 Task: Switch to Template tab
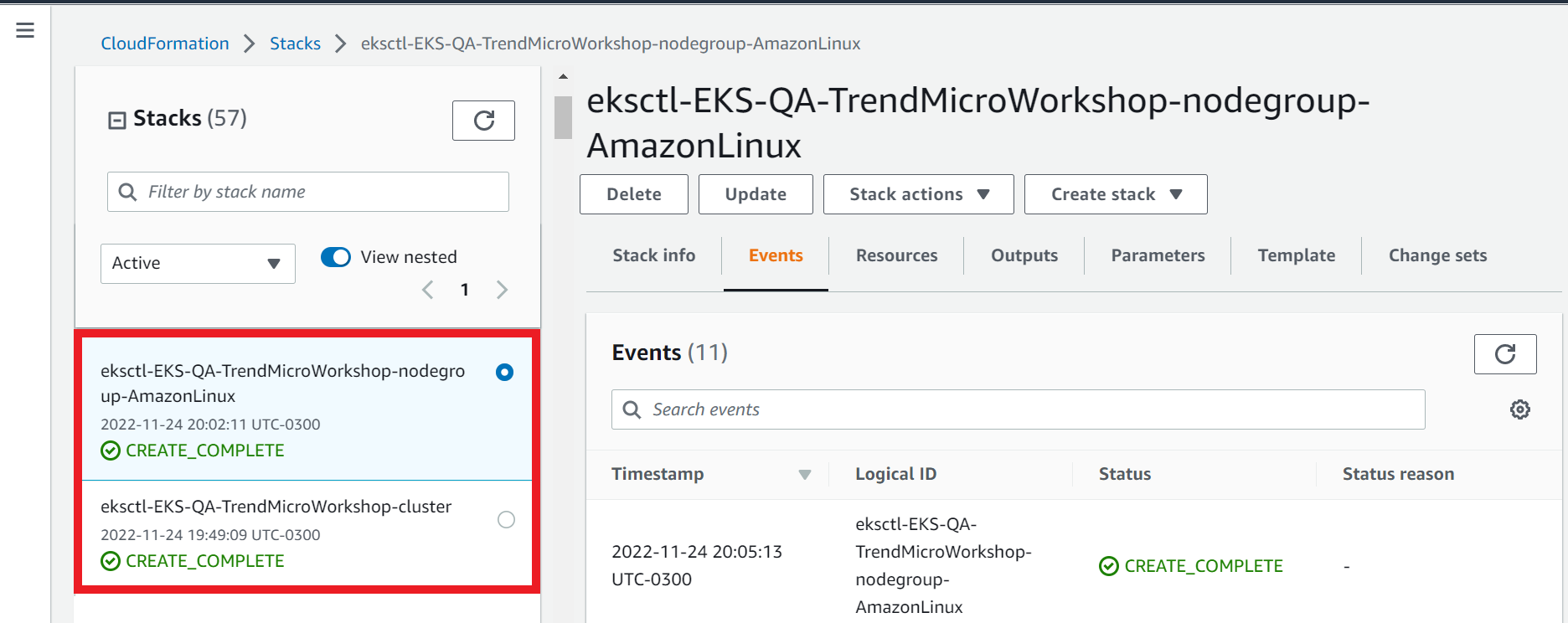[1297, 255]
